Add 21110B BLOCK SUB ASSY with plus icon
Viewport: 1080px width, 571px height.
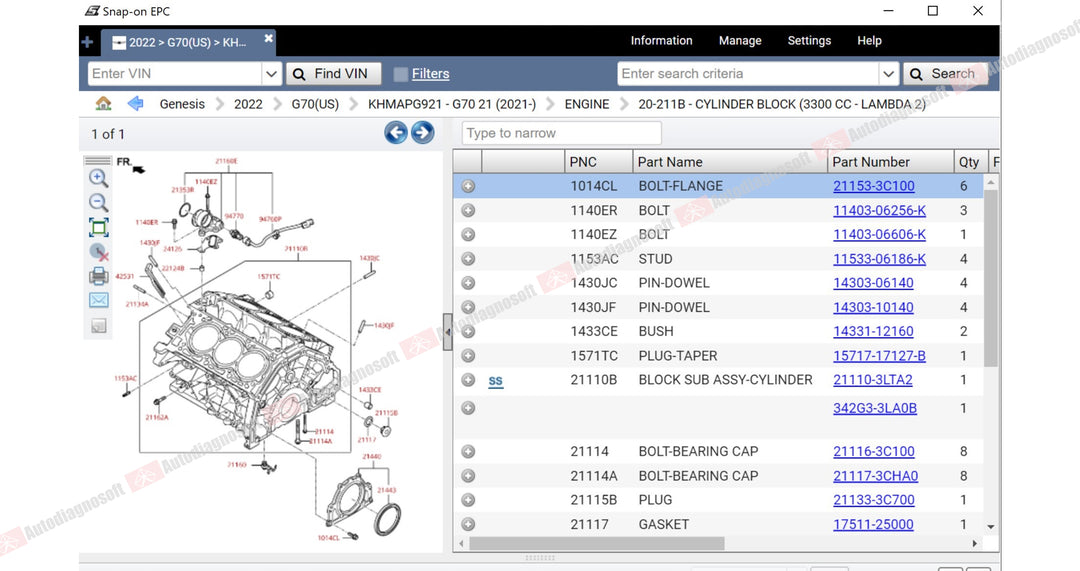point(468,380)
